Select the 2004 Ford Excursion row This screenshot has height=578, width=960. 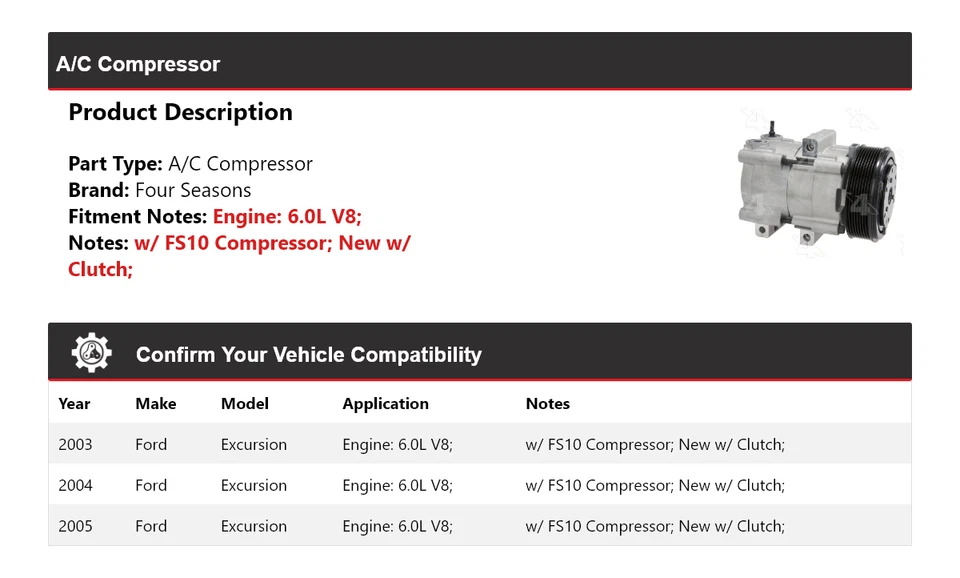tap(479, 485)
